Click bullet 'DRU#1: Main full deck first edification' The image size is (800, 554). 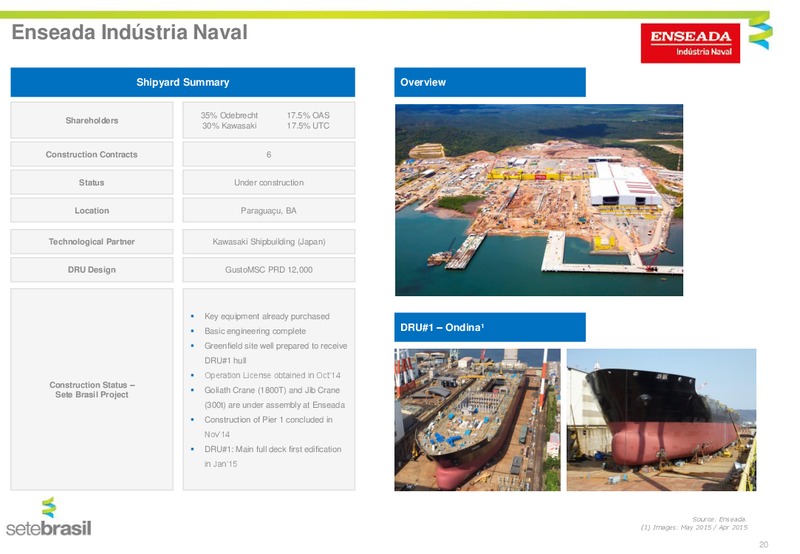tap(273, 449)
